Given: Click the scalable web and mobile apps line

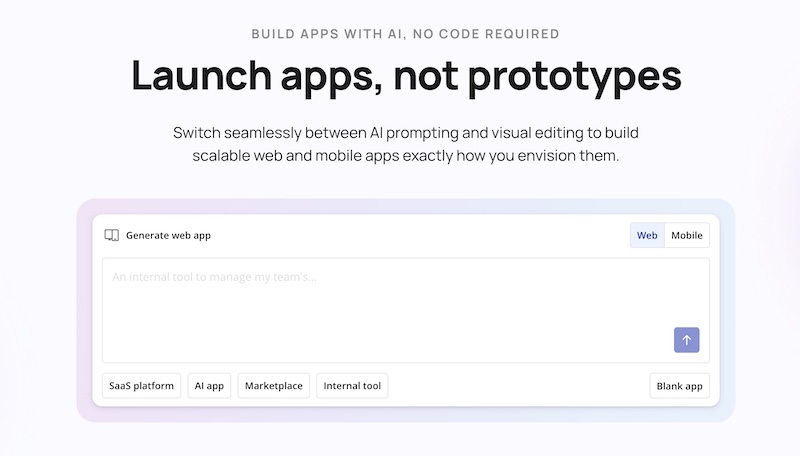Looking at the screenshot, I should [x=406, y=155].
